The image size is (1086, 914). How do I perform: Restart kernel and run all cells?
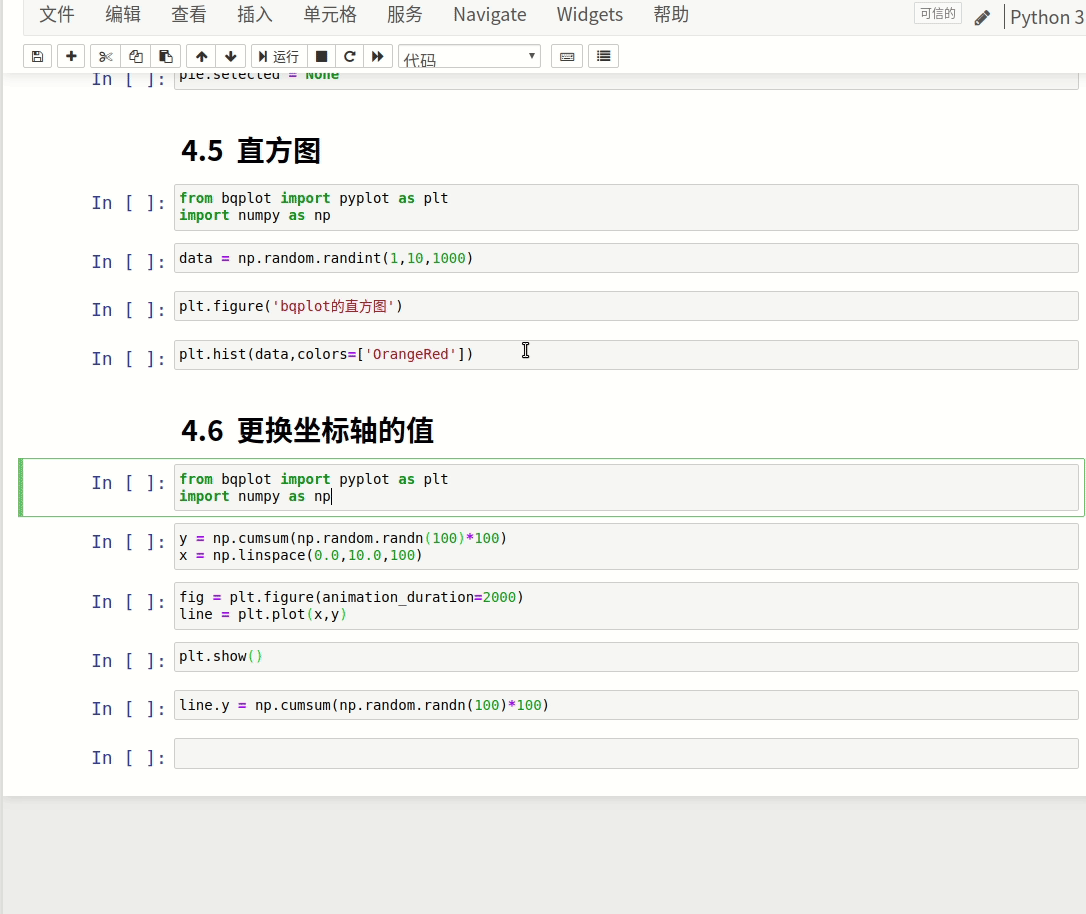378,56
